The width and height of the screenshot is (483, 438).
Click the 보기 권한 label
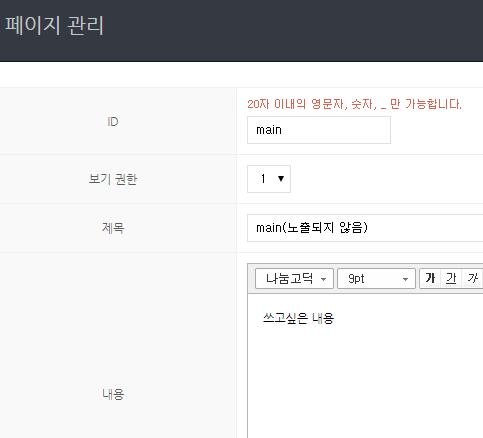pos(113,179)
